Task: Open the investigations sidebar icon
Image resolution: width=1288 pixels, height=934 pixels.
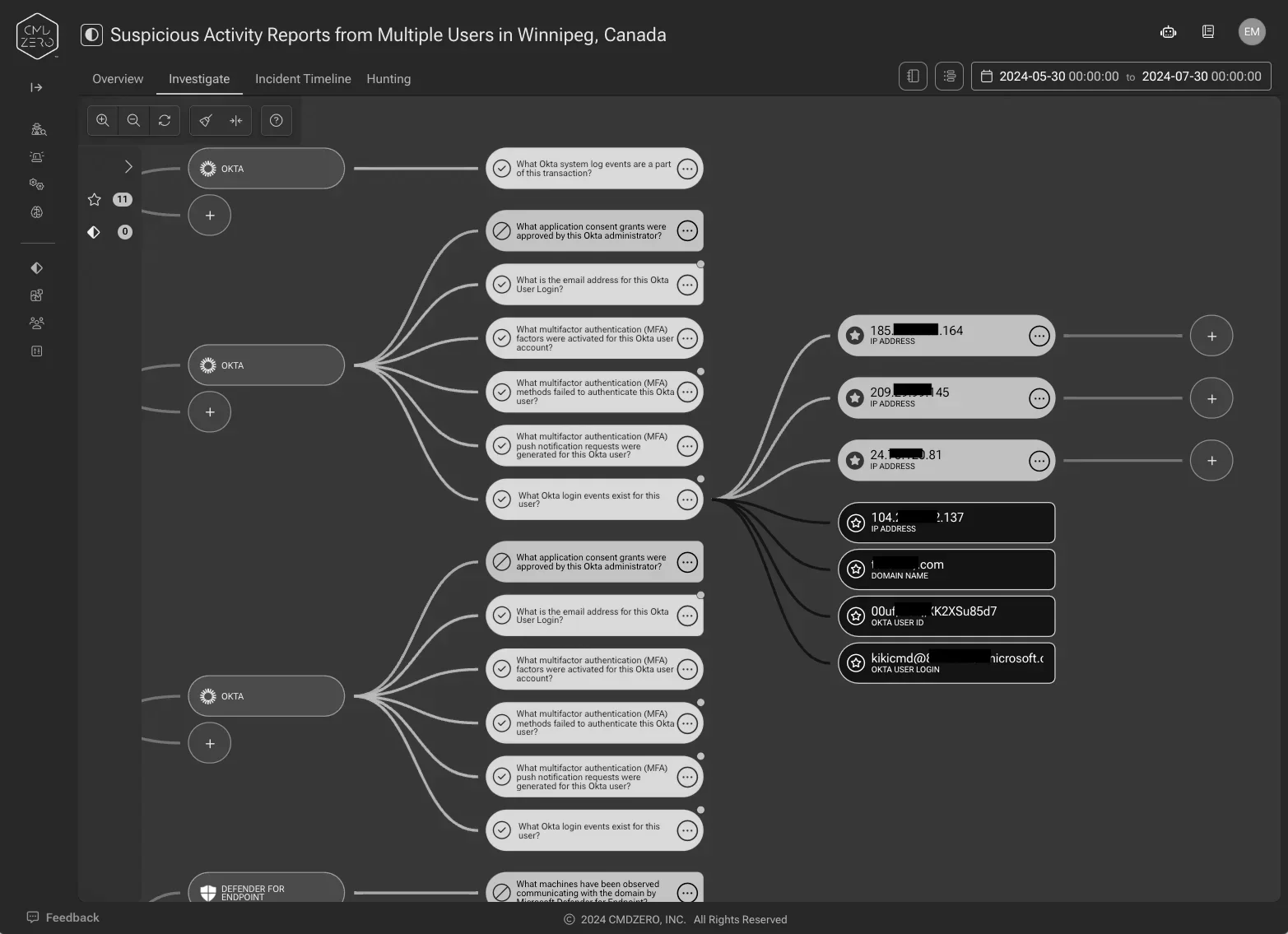Action: pyautogui.click(x=38, y=129)
